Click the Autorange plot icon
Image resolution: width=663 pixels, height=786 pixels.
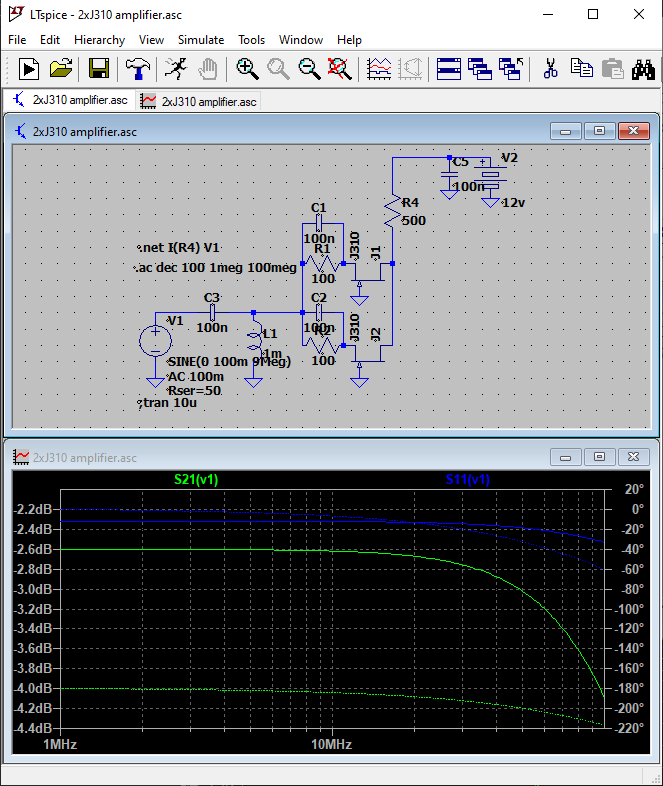pos(379,68)
